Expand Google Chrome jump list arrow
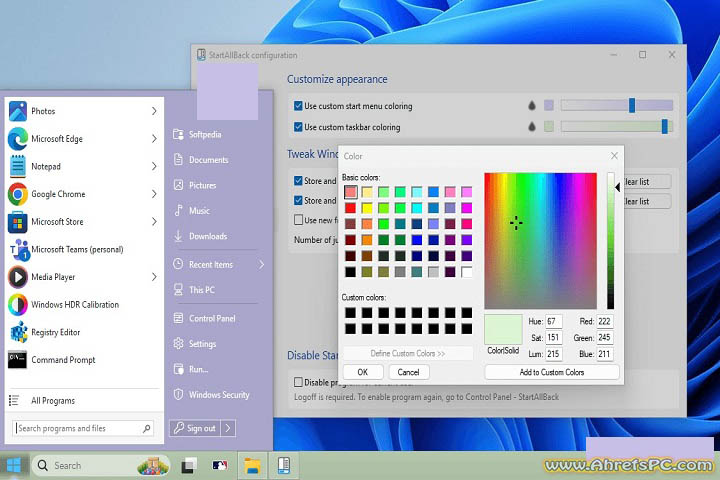The width and height of the screenshot is (720, 480). point(154,194)
